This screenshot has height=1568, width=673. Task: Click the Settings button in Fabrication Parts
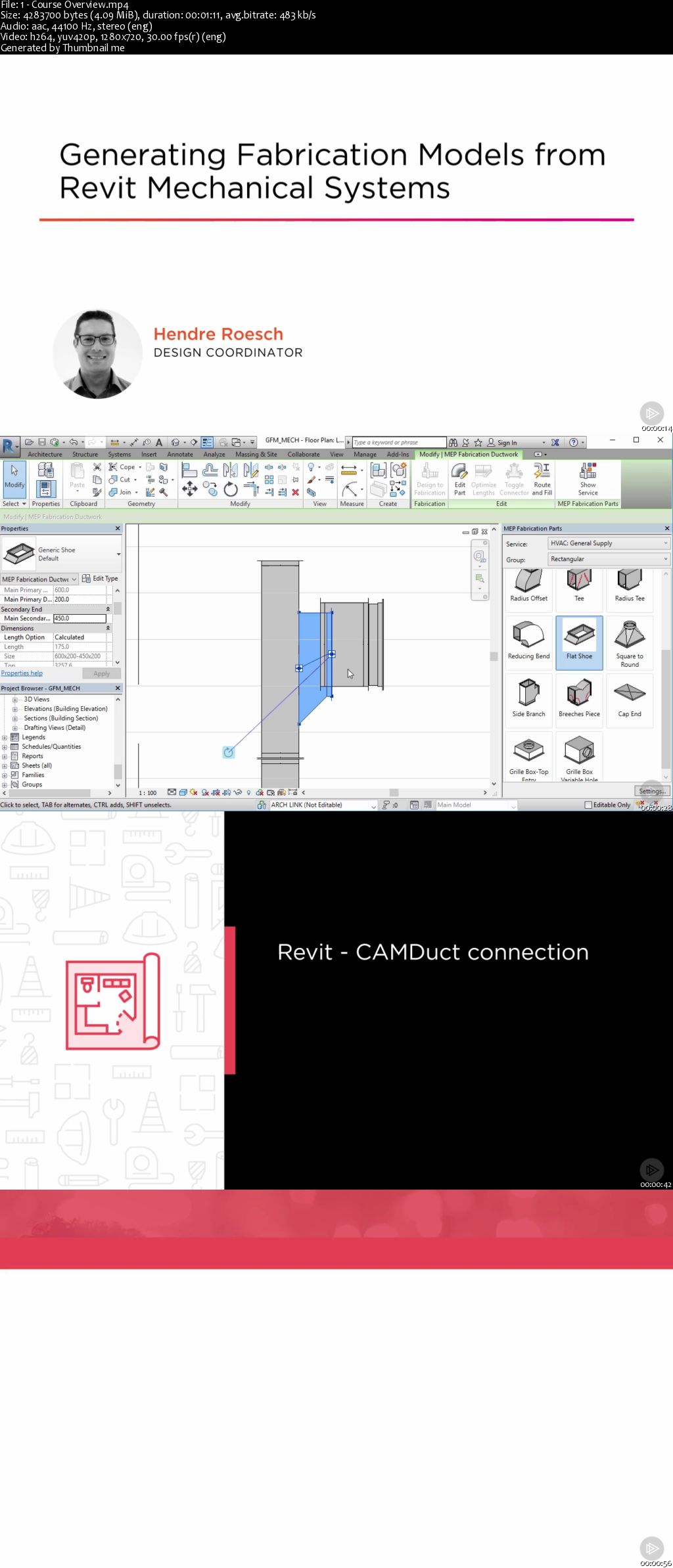pos(652,791)
